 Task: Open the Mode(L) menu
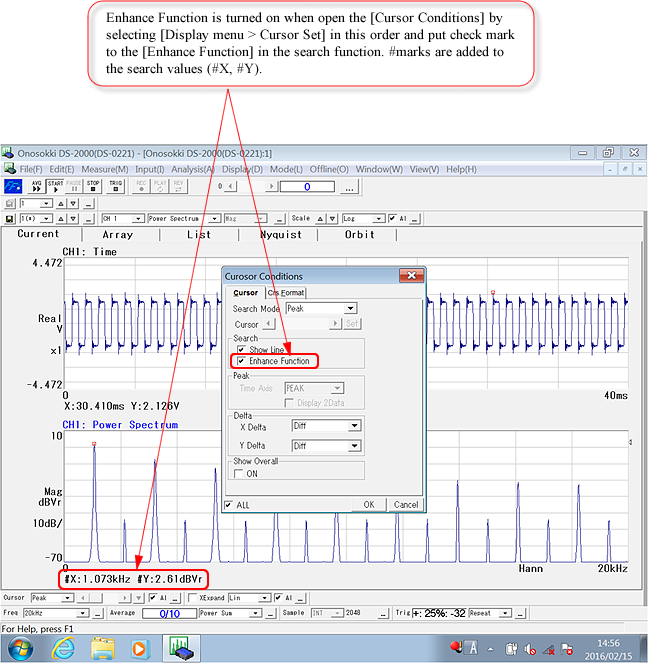click(286, 169)
